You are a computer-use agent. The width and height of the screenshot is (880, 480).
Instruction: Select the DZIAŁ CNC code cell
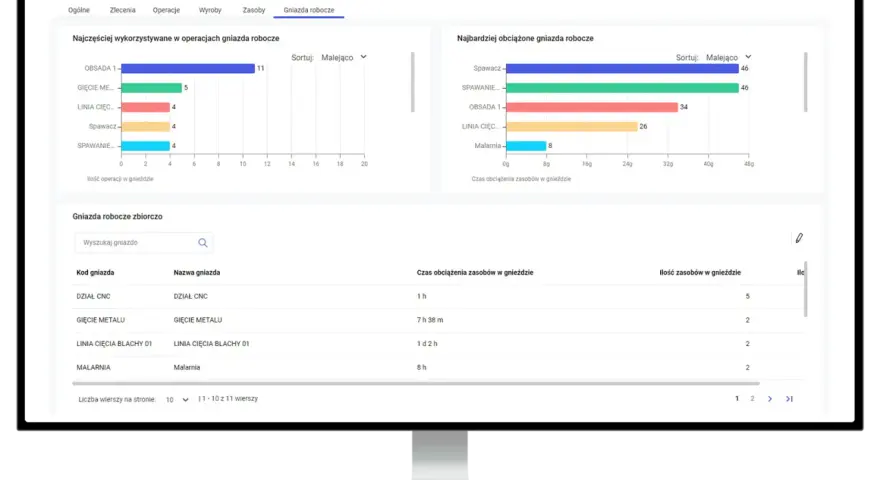93,296
